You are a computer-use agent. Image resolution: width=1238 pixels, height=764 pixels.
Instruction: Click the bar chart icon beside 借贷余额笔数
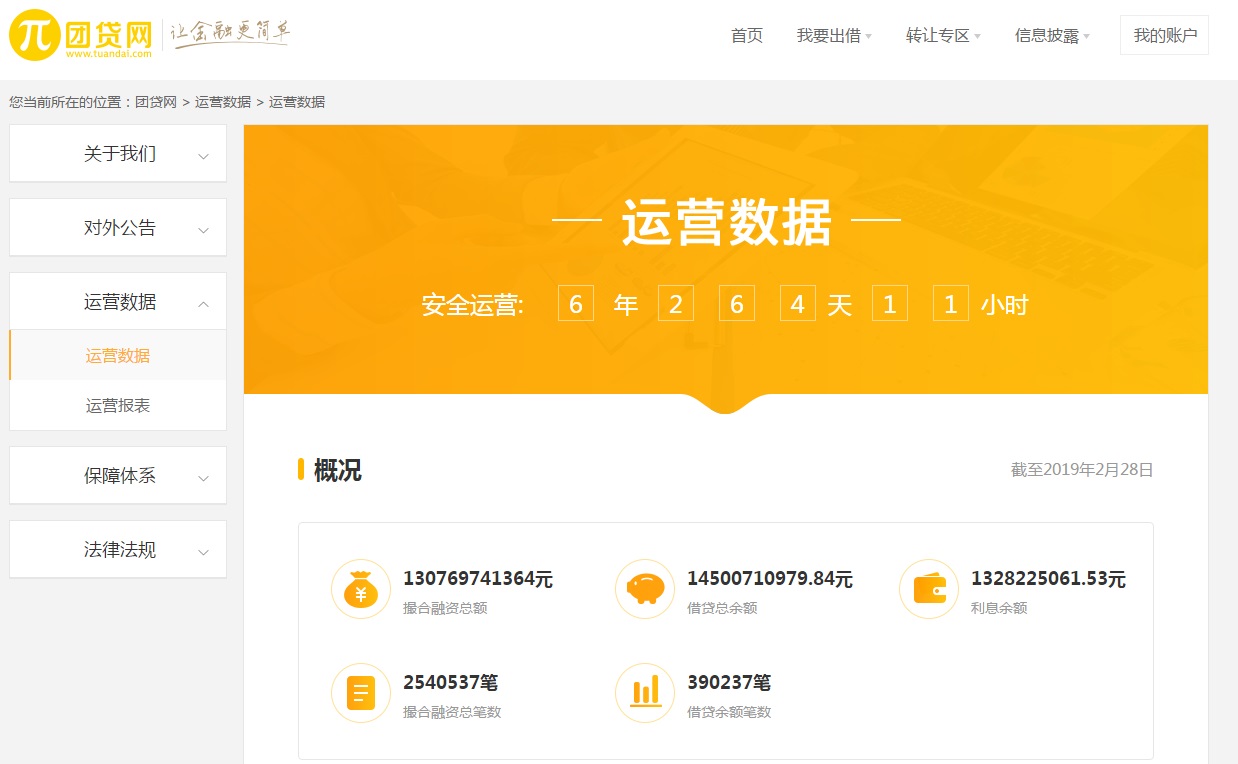point(644,692)
